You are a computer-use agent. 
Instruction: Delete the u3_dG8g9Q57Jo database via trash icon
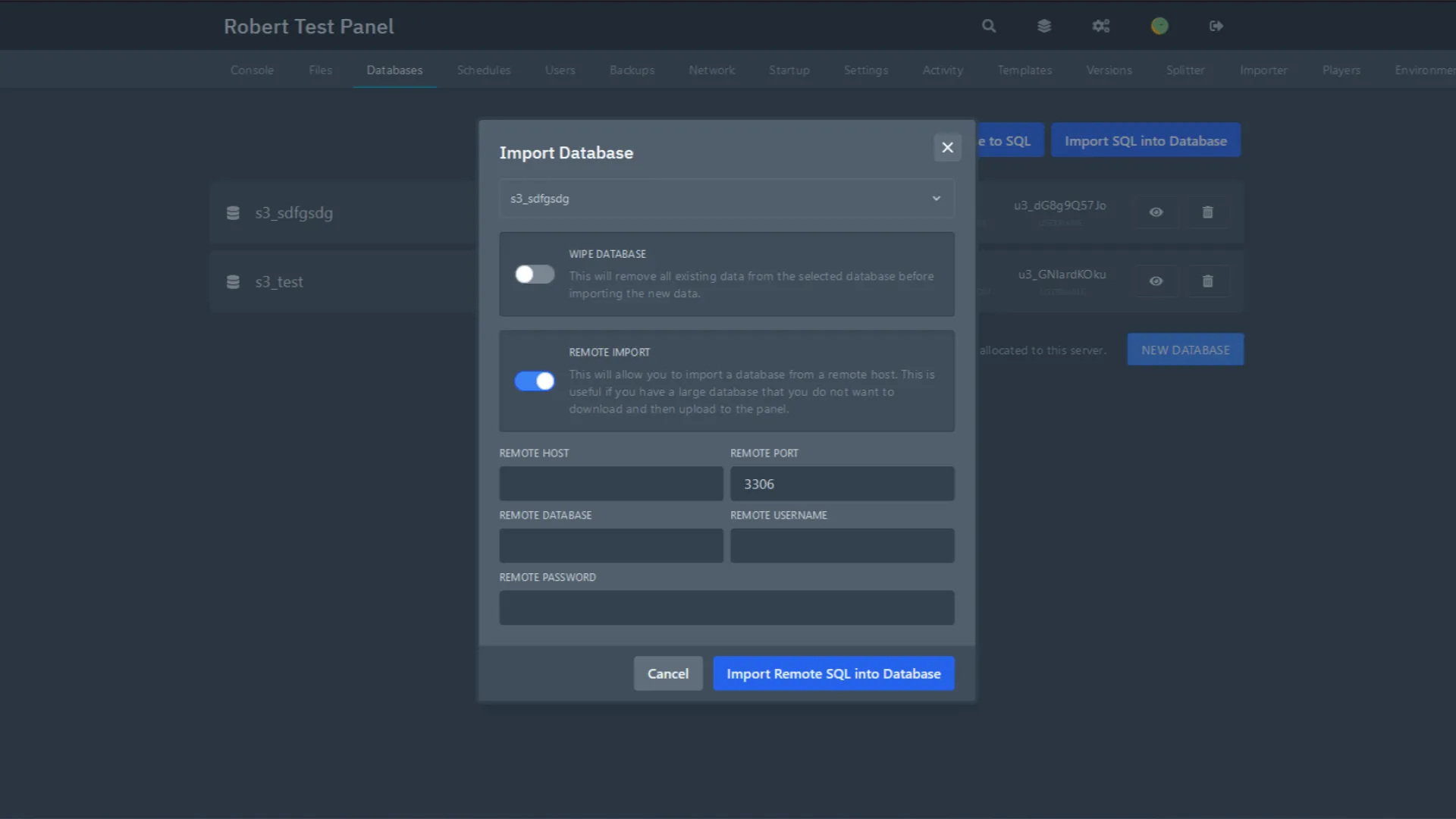[1207, 212]
